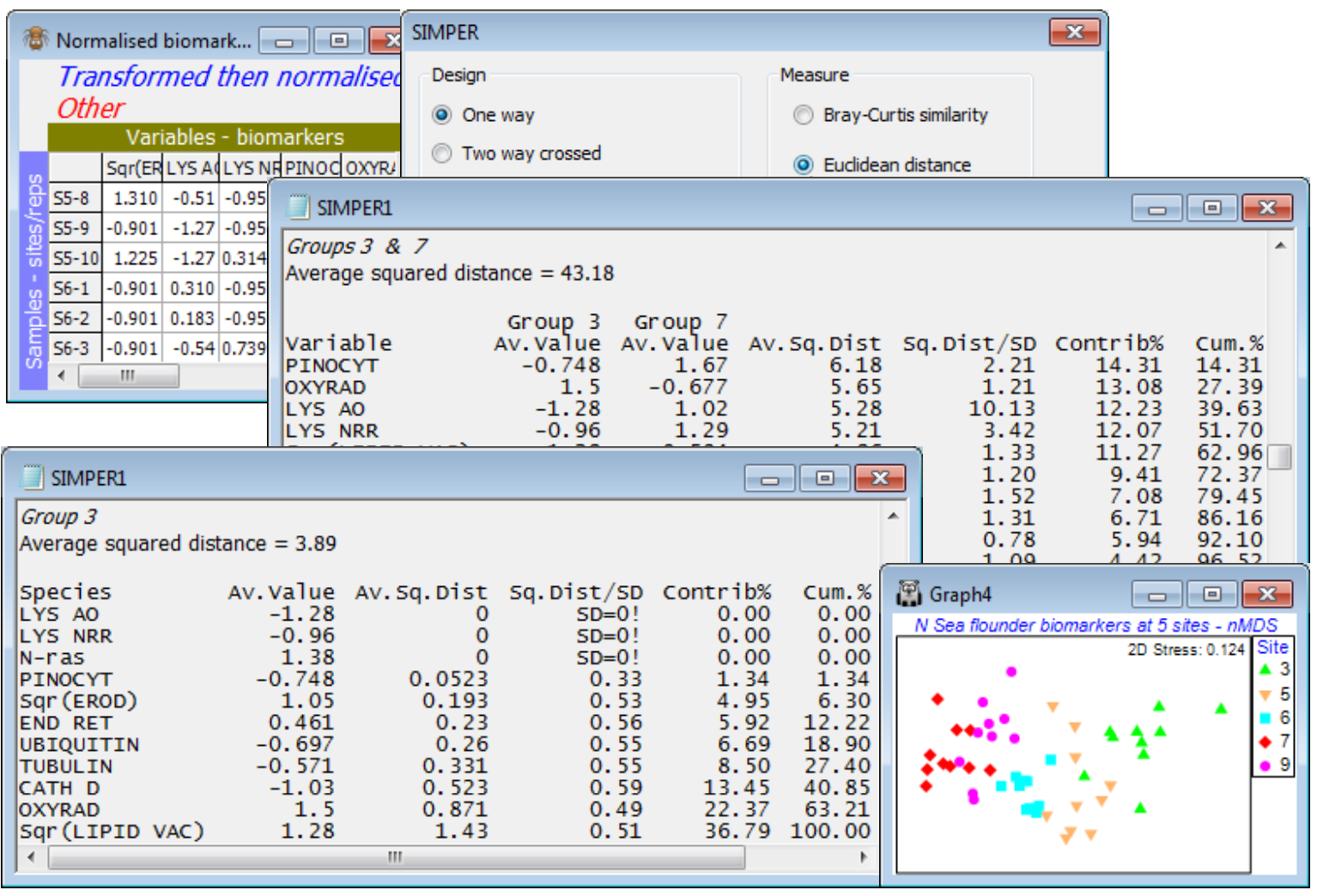Click cell value 1.225 in row S5-10
The height and width of the screenshot is (896, 1317).
coord(133,257)
